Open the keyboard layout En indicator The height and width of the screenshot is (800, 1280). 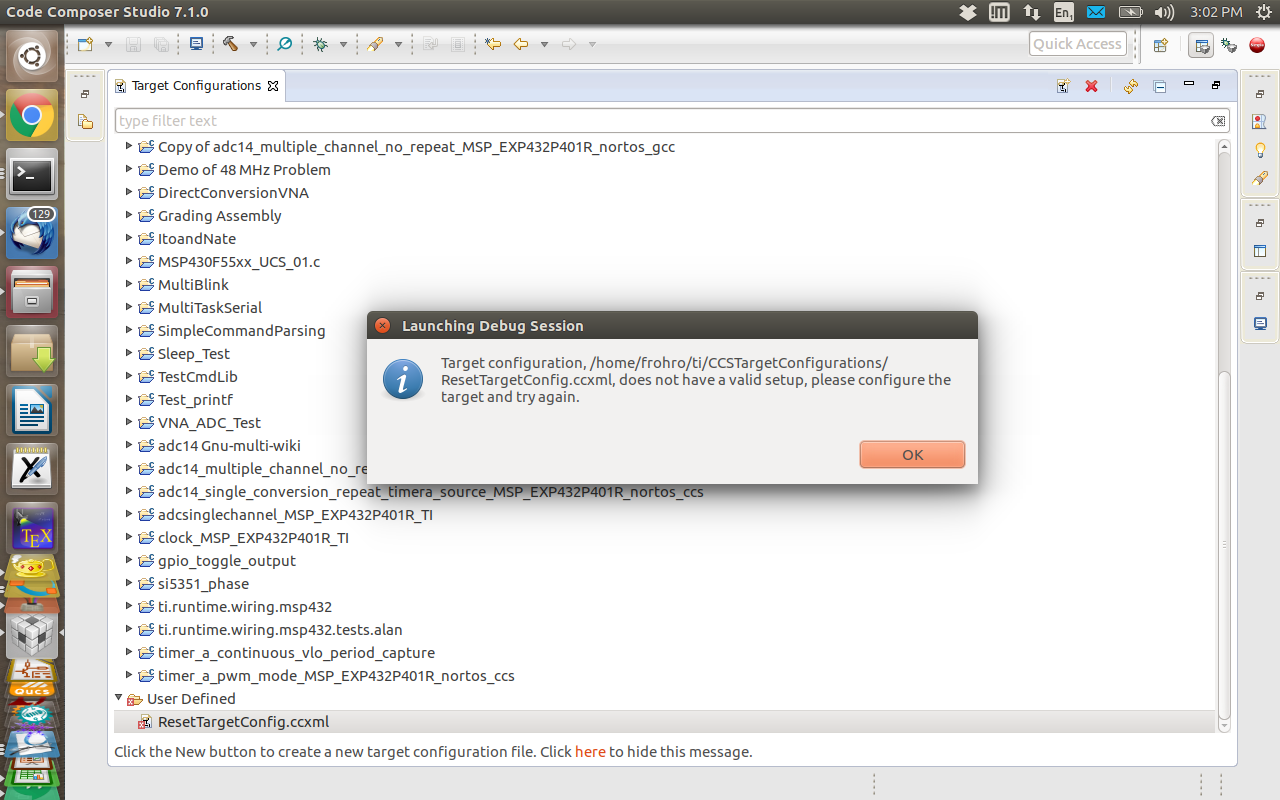tap(1064, 12)
